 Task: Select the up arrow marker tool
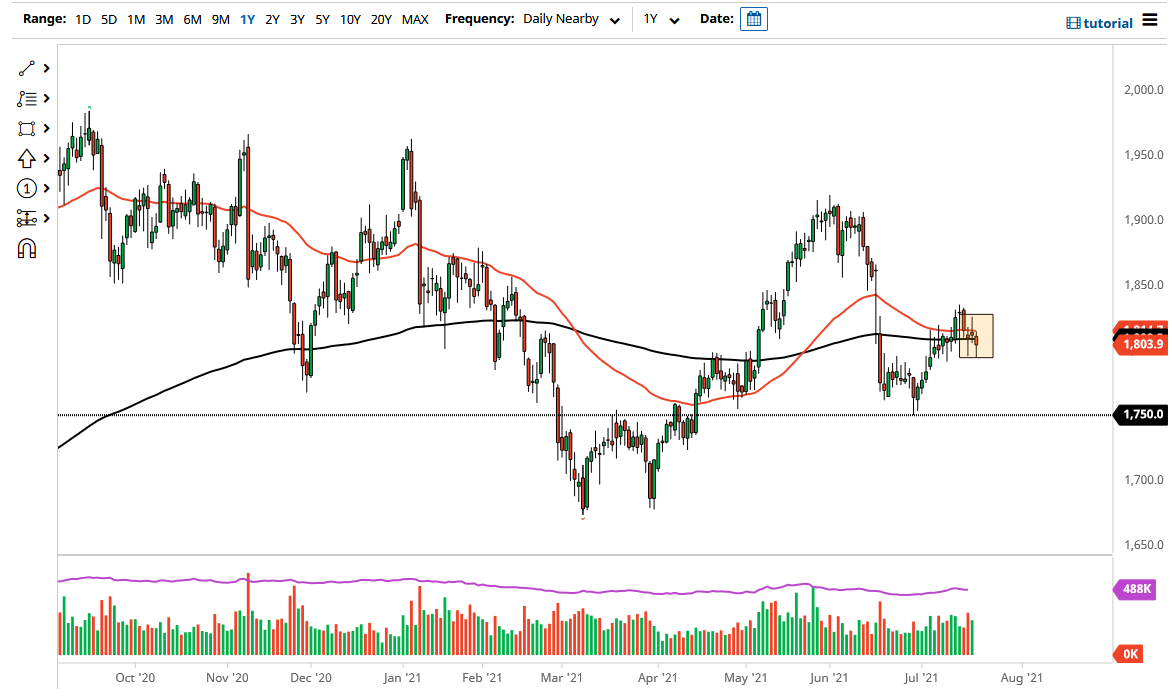pyautogui.click(x=26, y=158)
